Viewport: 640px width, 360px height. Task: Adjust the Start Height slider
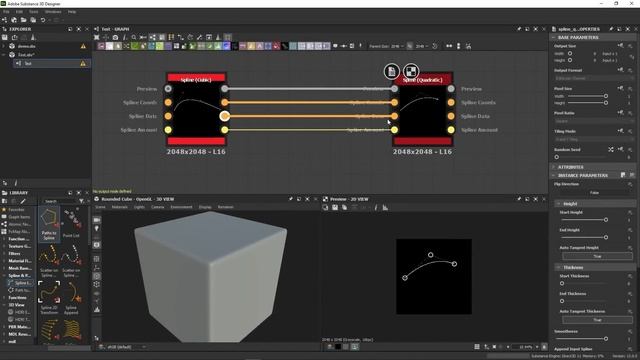(x=584, y=220)
